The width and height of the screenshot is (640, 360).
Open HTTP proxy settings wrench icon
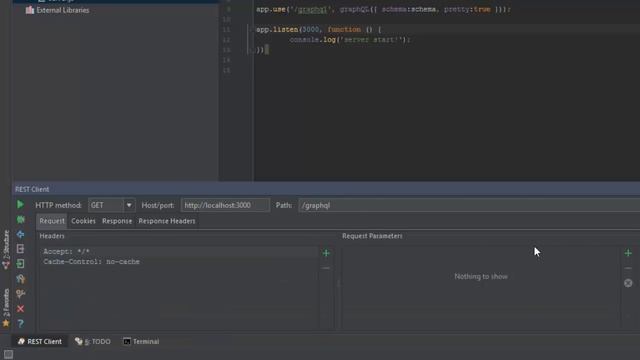point(20,279)
